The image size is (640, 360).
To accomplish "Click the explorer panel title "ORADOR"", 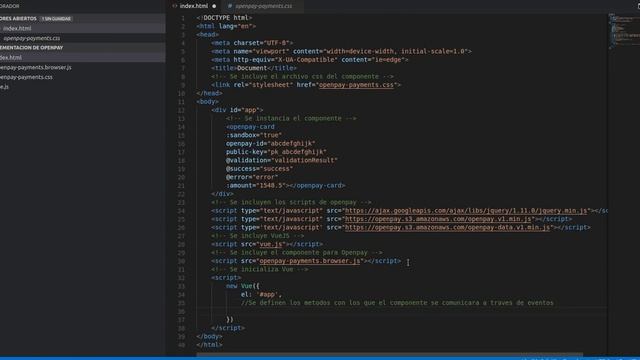I will [x=10, y=6].
